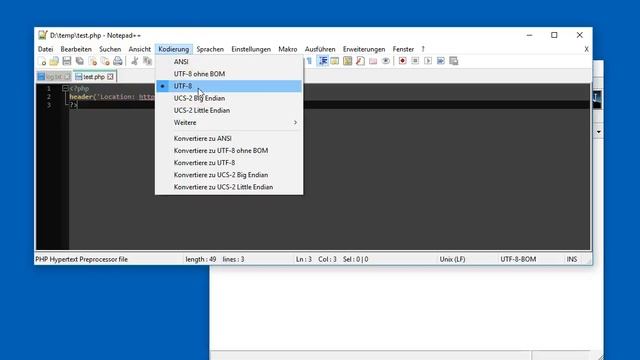Choose Konvertiere zu UTF-8
640x360 pixels.
pos(229,163)
